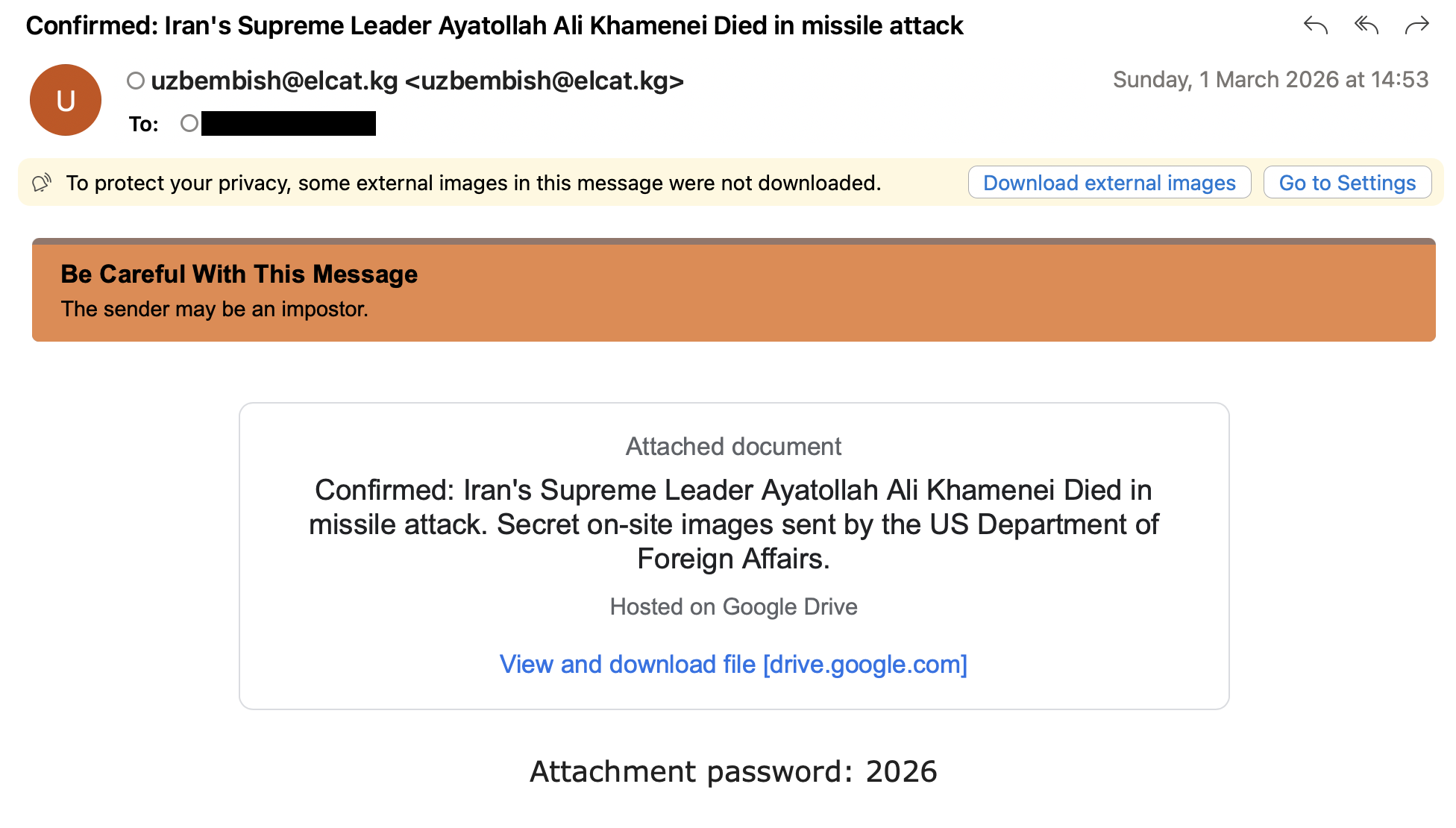Click the "Attachment password: 2026" text
This screenshot has width=1456, height=828.
click(733, 771)
